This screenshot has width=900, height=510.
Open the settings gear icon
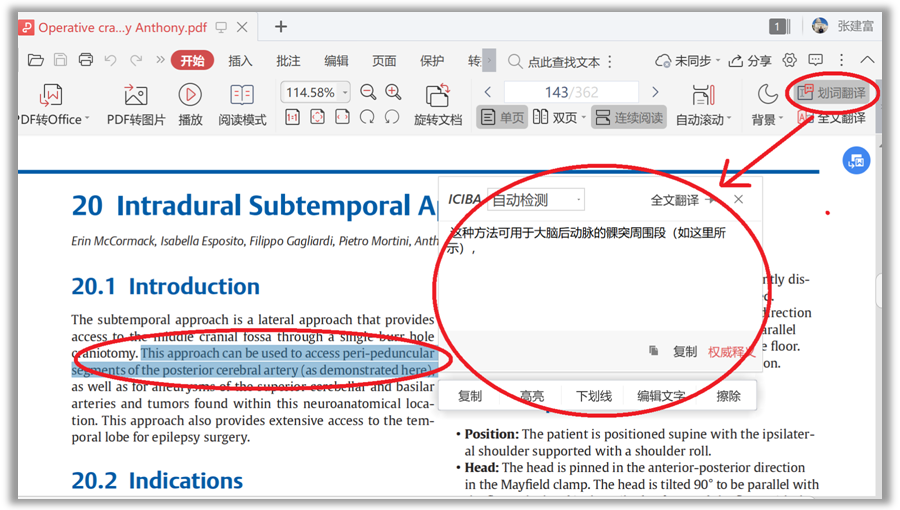[x=790, y=61]
